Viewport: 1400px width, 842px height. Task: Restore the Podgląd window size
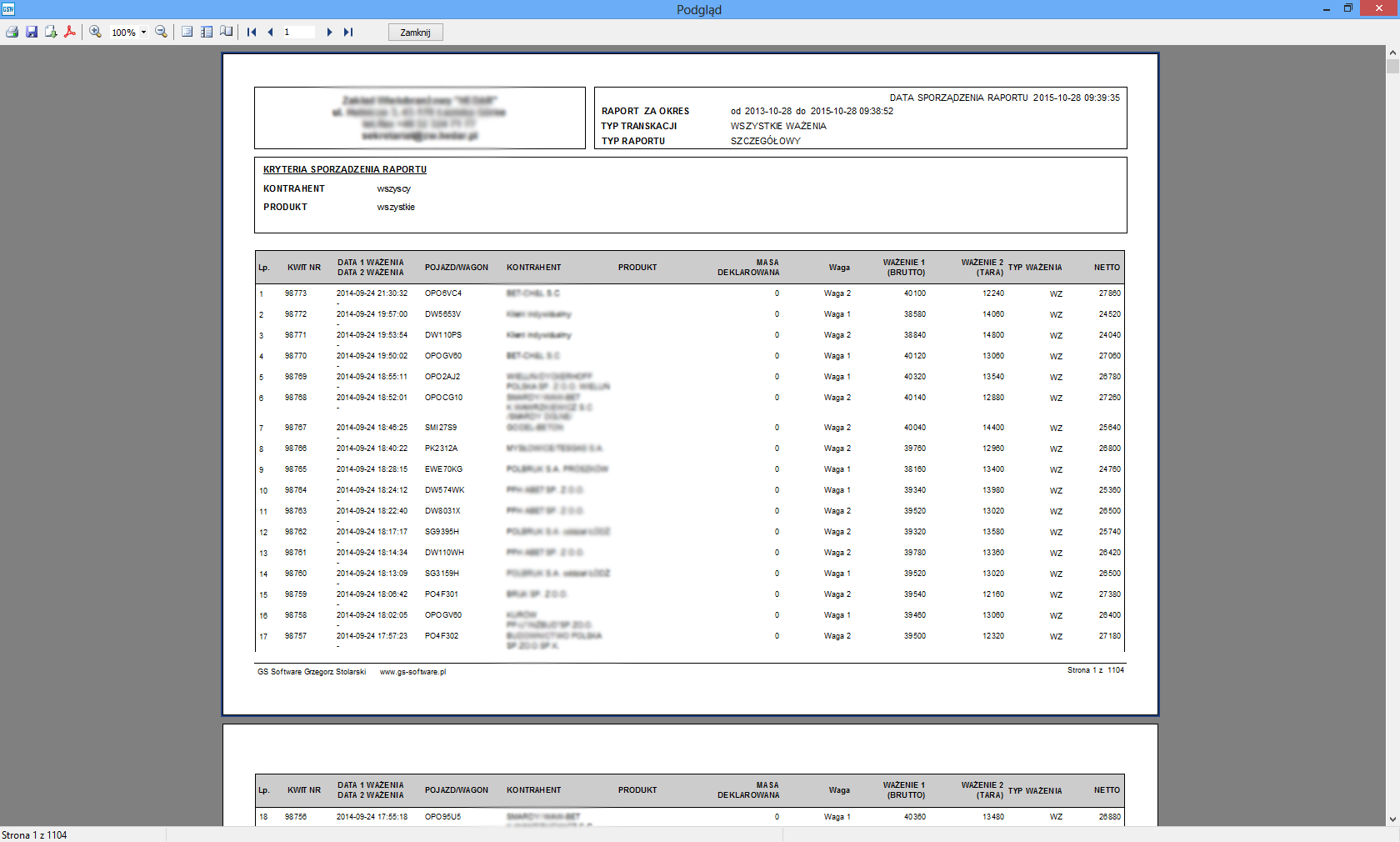tap(1348, 8)
